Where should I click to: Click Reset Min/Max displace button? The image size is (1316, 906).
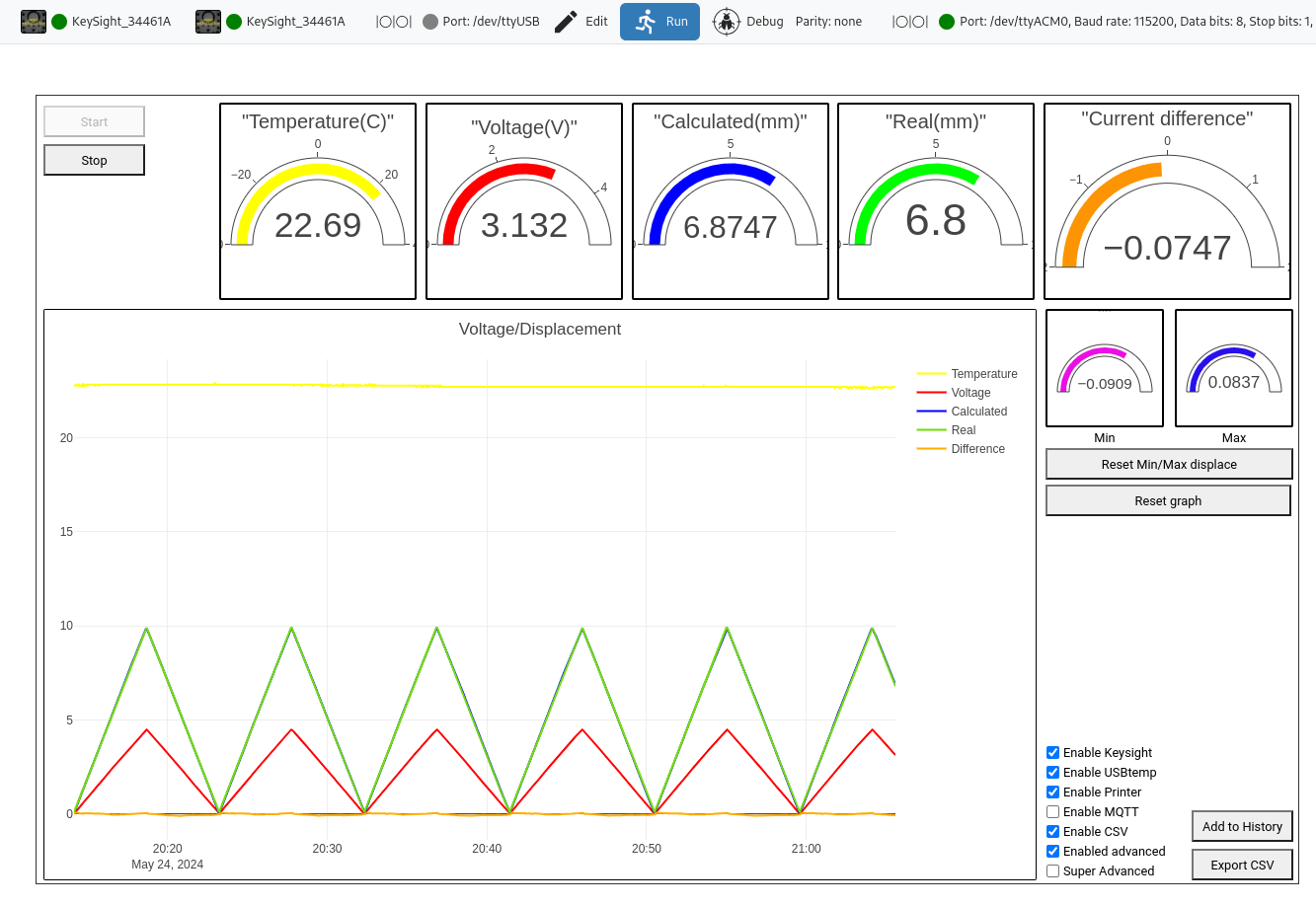[x=1169, y=464]
